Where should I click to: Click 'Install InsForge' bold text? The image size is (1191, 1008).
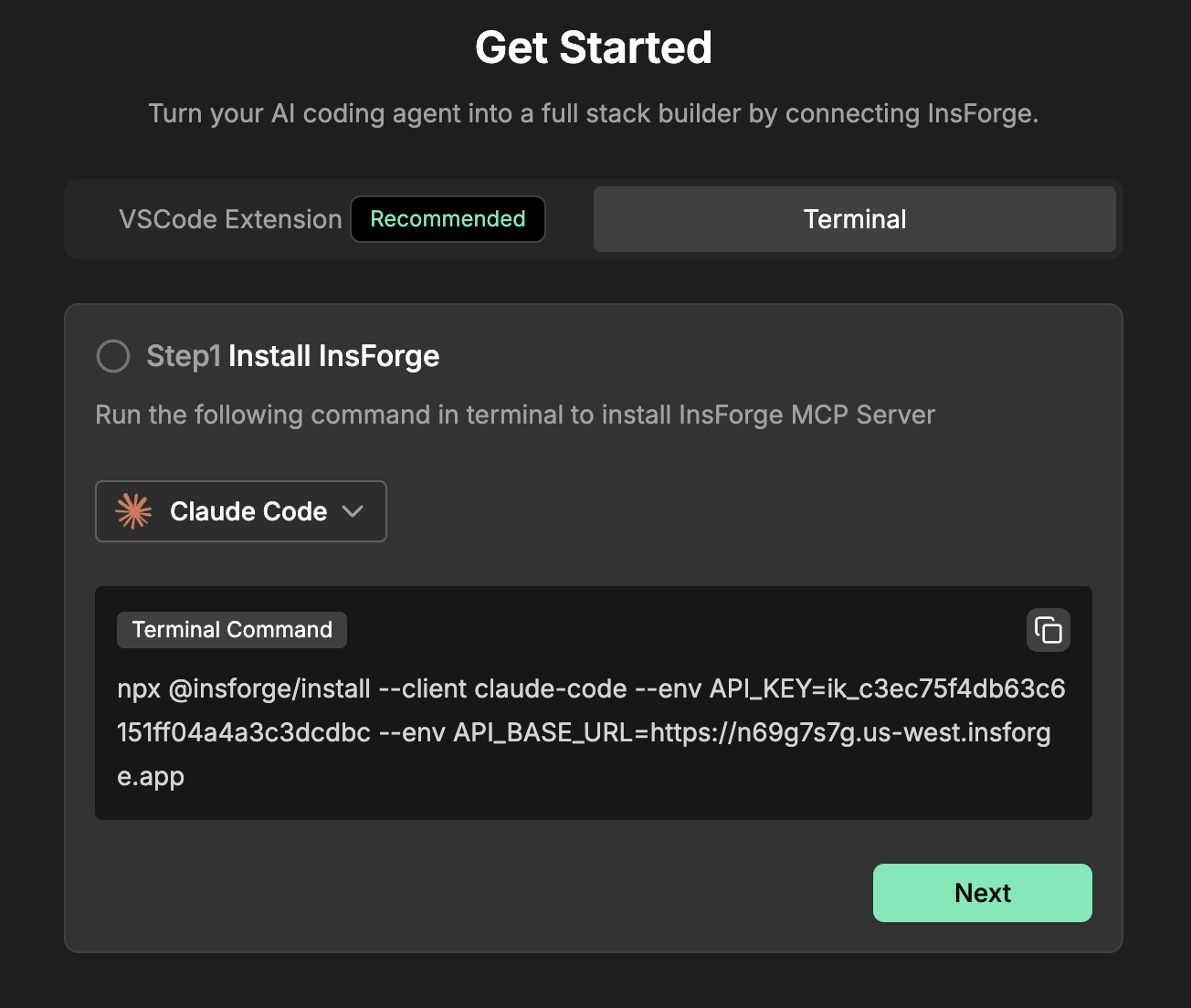(x=333, y=356)
